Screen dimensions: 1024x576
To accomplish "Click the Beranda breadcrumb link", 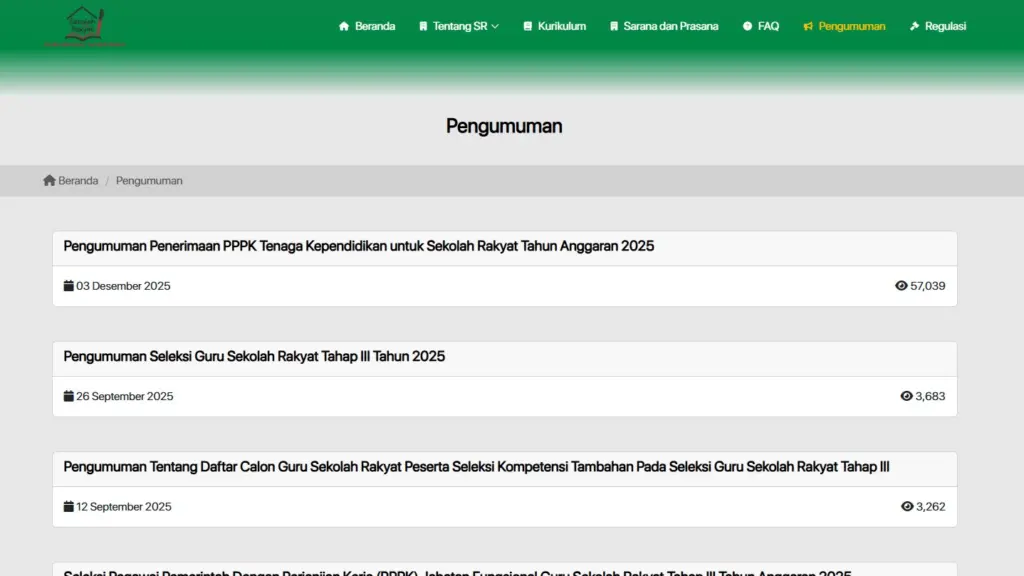I will (77, 180).
